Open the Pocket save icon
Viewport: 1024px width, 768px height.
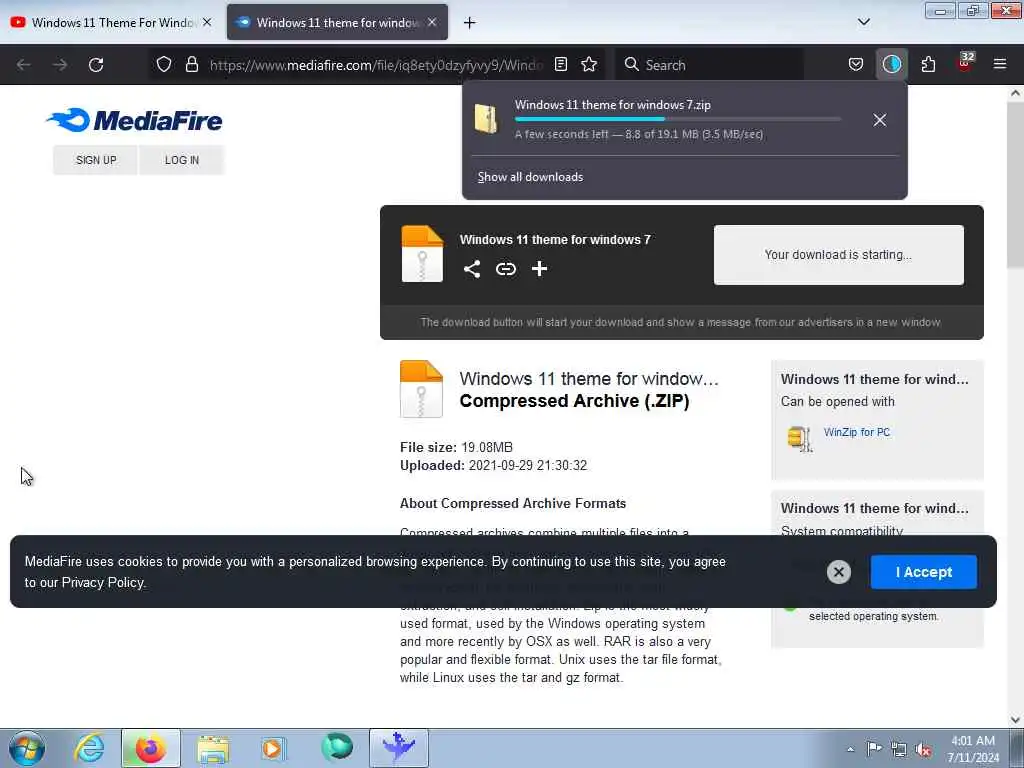(x=856, y=64)
